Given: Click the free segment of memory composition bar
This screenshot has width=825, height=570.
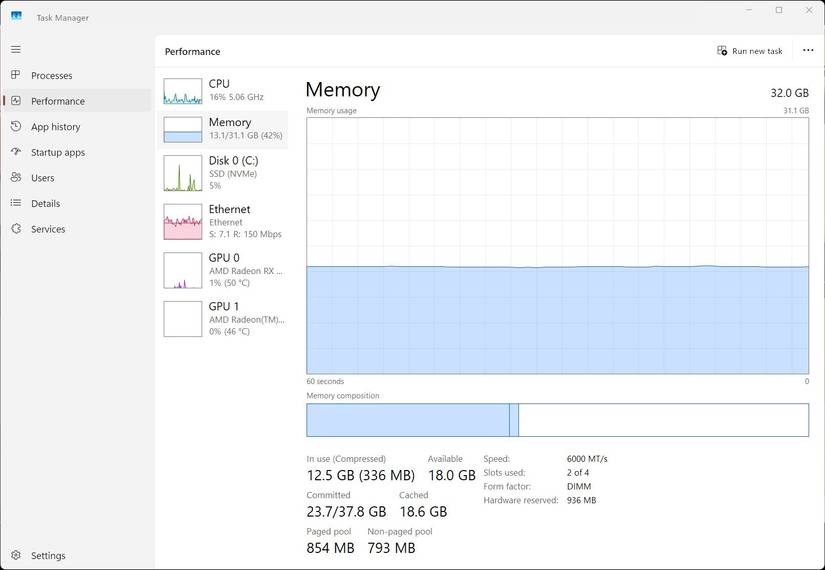Looking at the screenshot, I should tap(663, 420).
